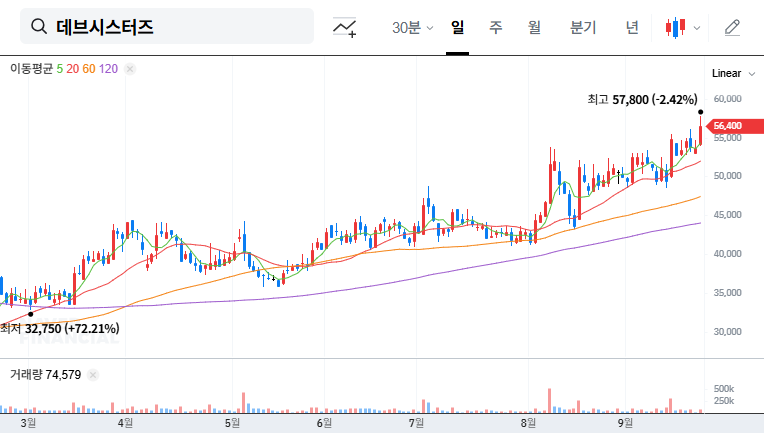Click the 60,000 price axis label
The height and width of the screenshot is (433, 764).
727,99
